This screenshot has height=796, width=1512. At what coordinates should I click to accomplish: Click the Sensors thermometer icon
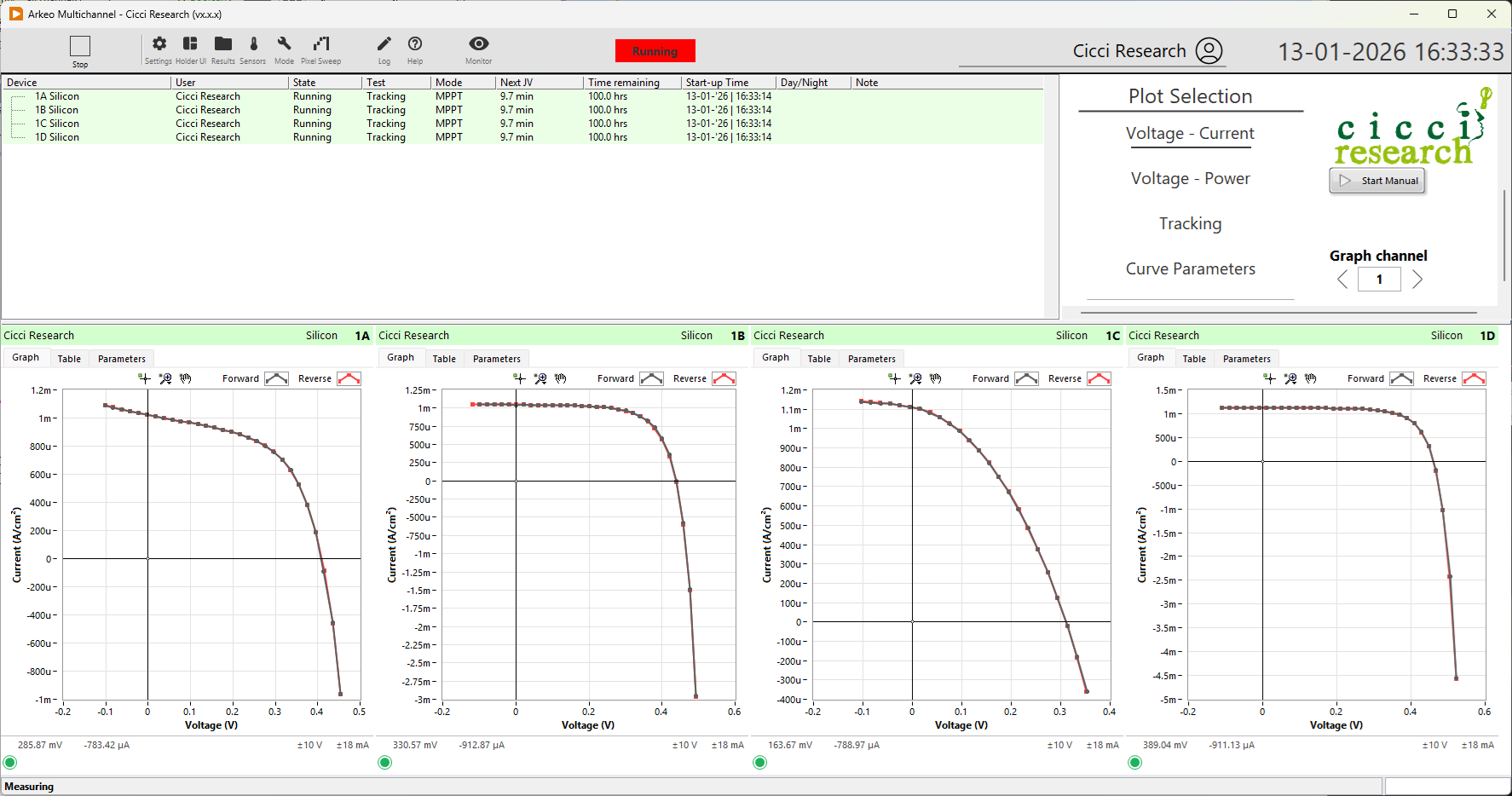[x=253, y=45]
